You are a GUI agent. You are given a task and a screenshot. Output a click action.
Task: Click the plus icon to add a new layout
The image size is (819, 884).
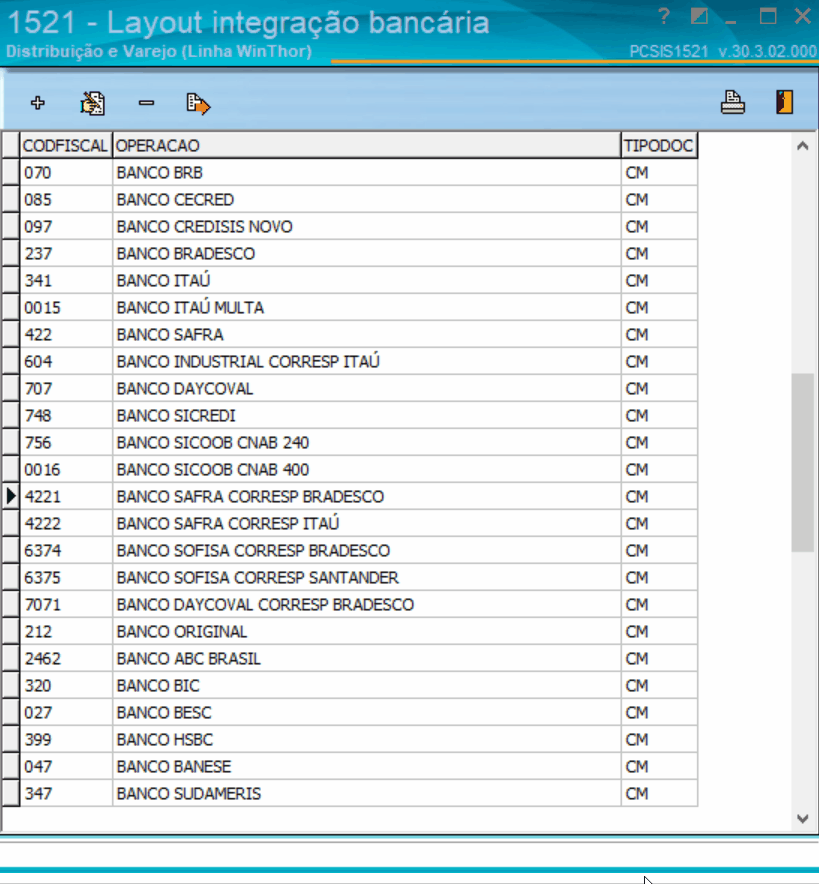click(38, 103)
